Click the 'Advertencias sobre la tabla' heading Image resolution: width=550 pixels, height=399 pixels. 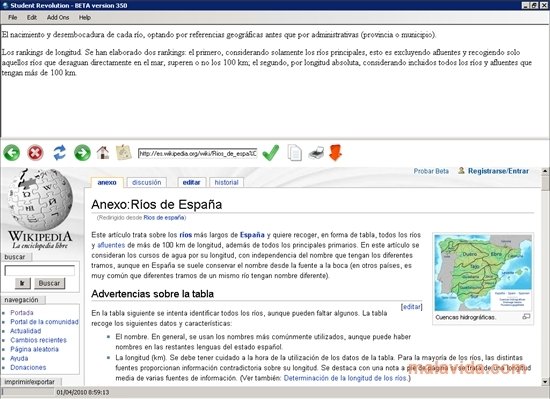pyautogui.click(x=153, y=294)
